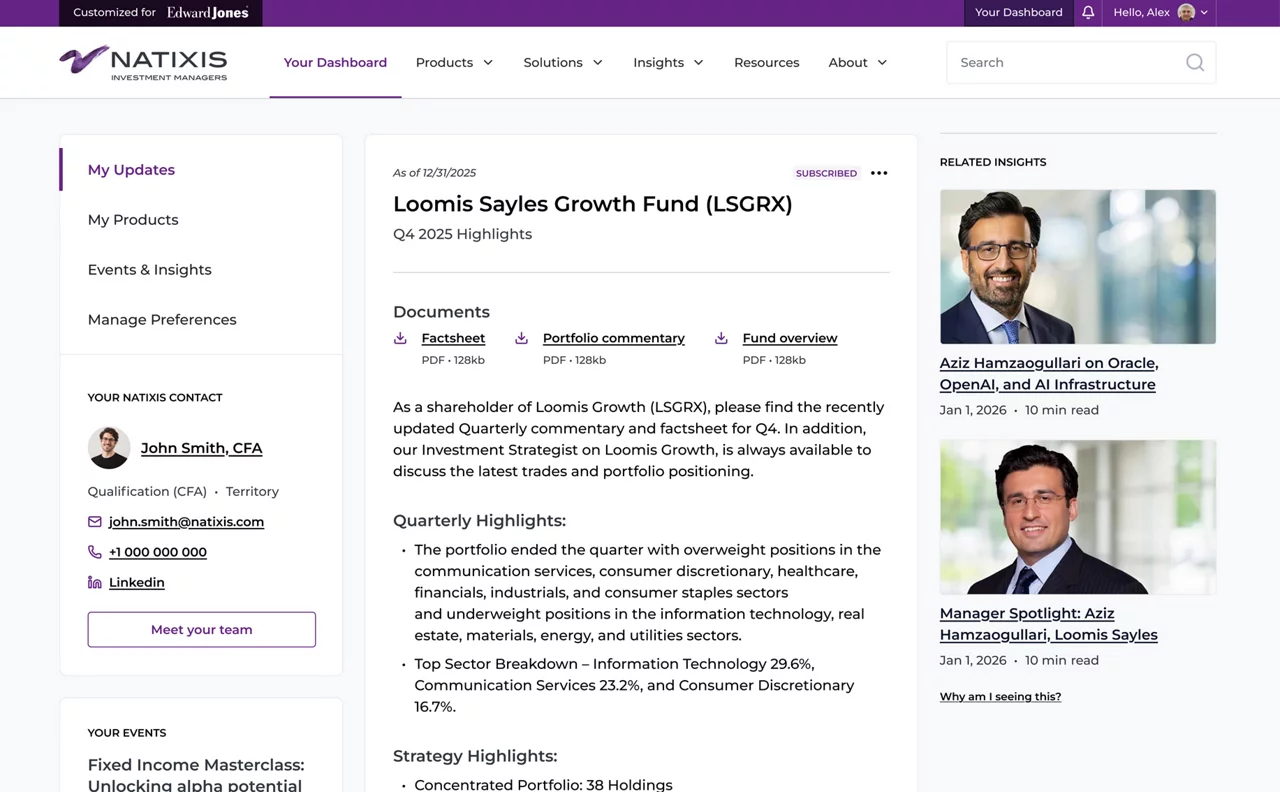Click the Natixis Investment Managers logo
This screenshot has width=1280, height=792.
143,62
